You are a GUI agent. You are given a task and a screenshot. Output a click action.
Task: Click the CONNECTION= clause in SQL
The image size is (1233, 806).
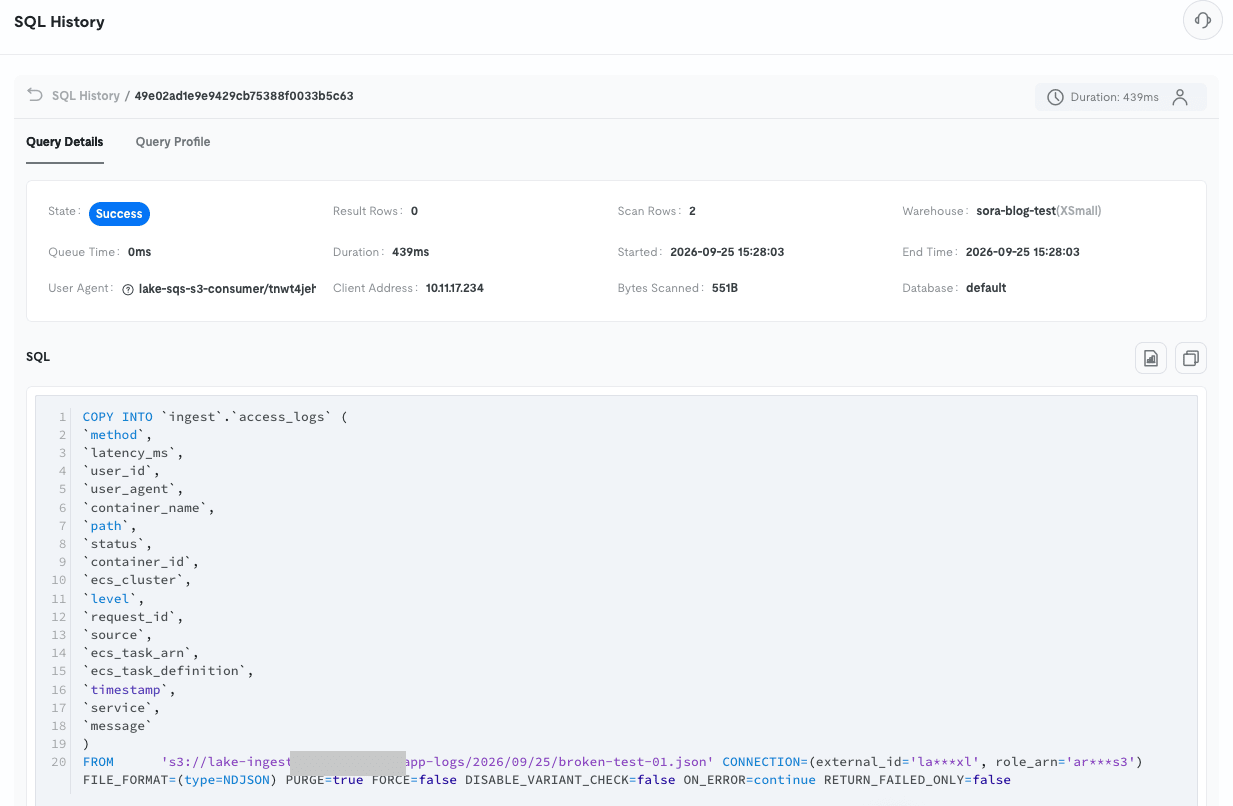[x=932, y=762]
